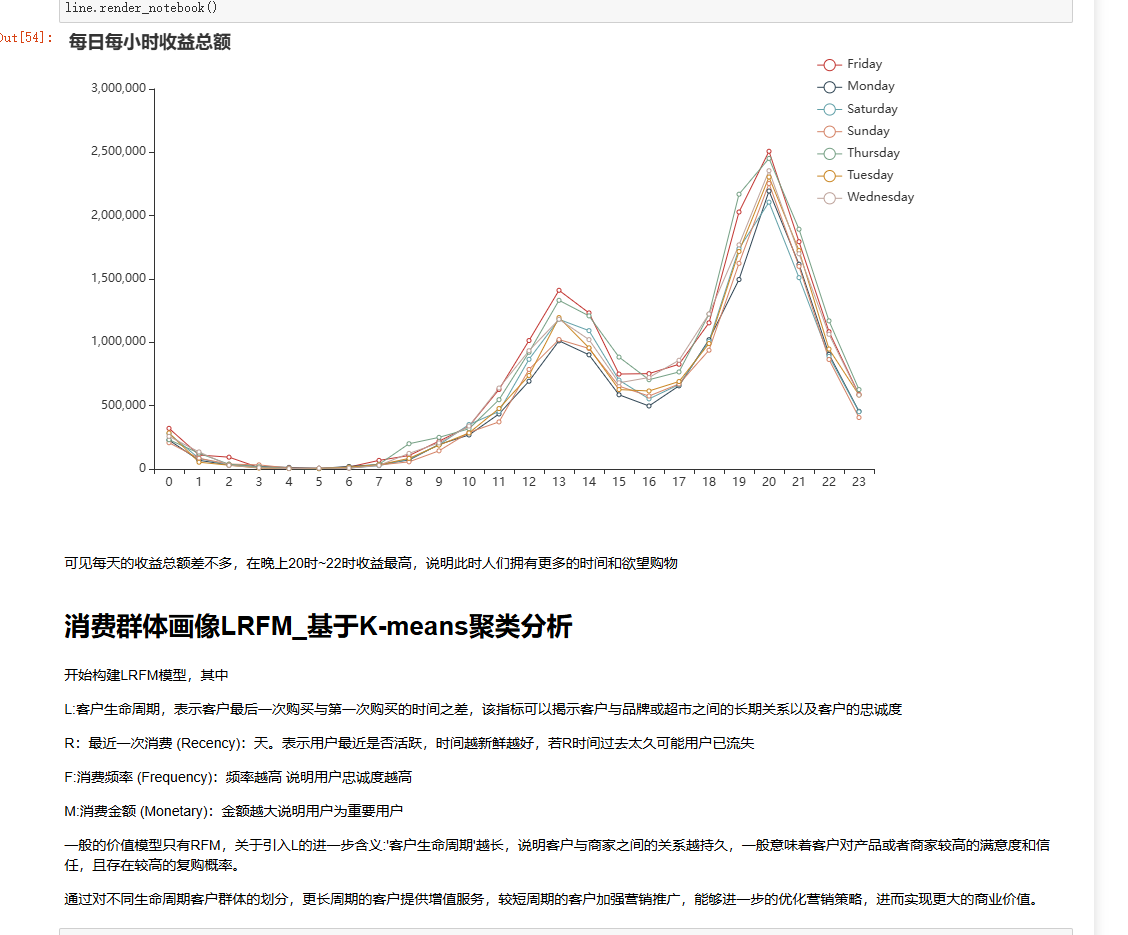Click the y-axis label 3,000,000

pos(119,88)
